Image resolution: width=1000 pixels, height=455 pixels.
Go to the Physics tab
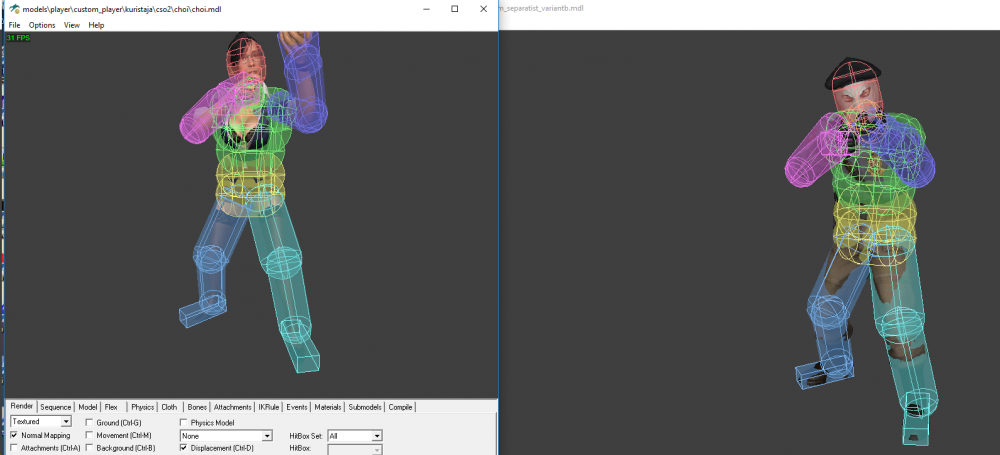click(143, 407)
